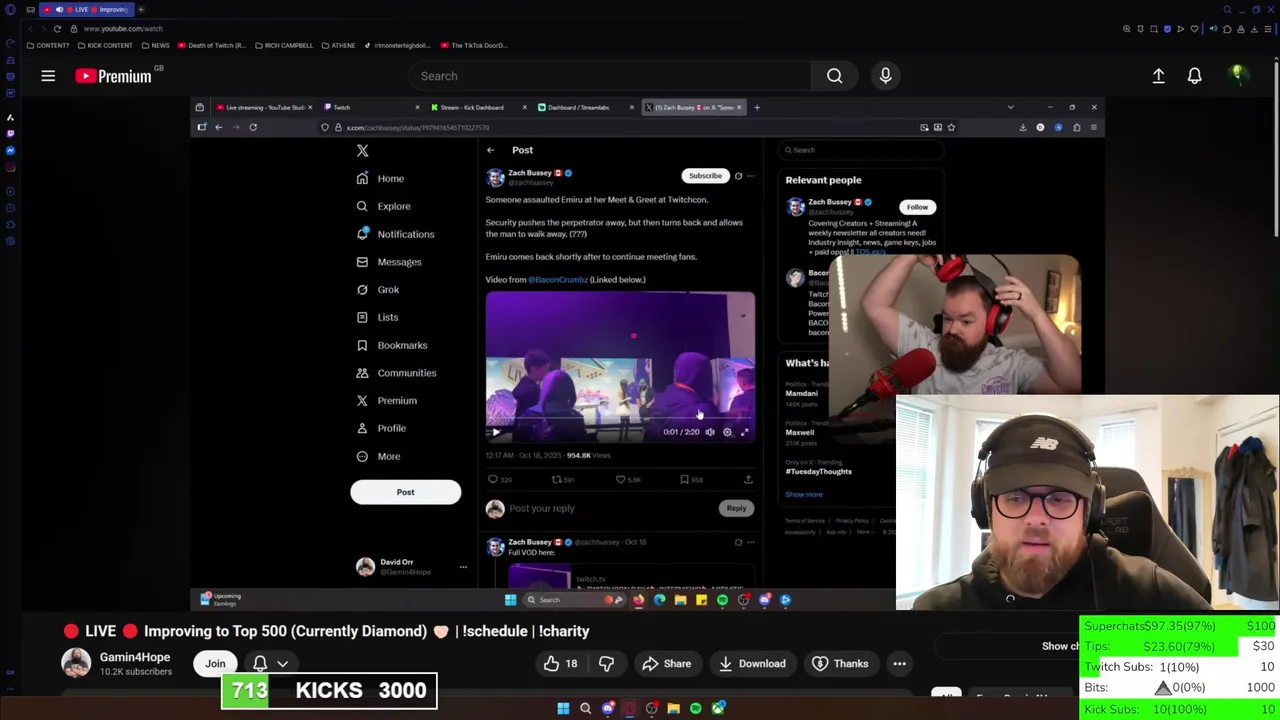The width and height of the screenshot is (1280, 720).
Task: Click the YouTube search magnifier button
Action: [834, 76]
